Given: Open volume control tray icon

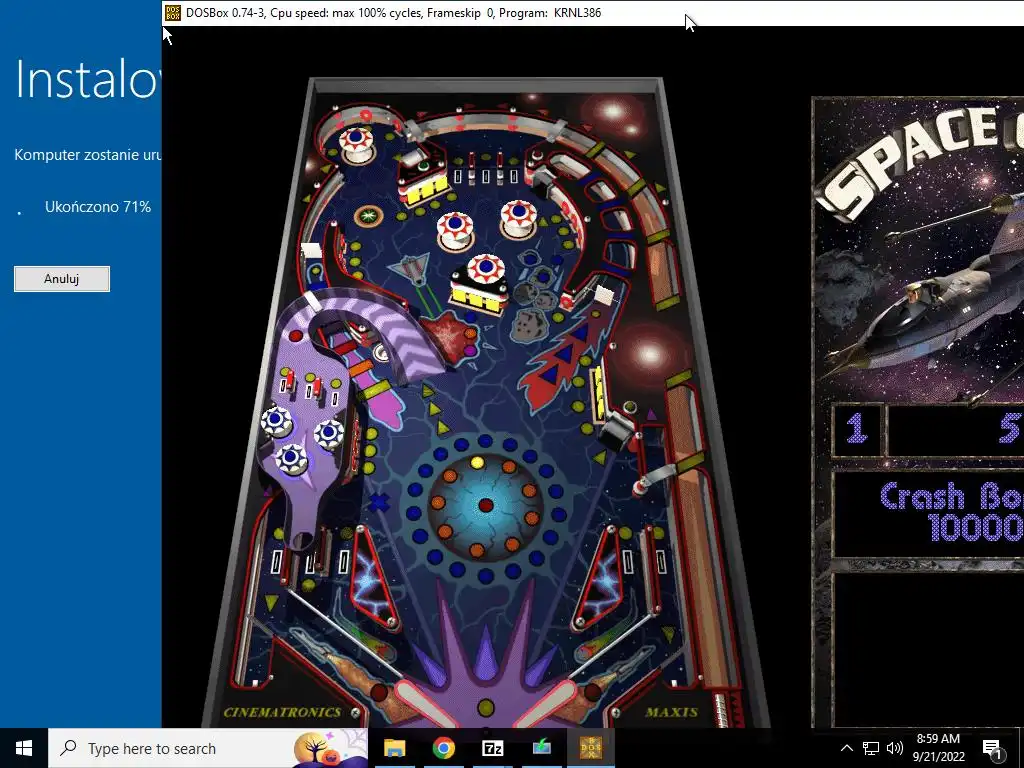Looking at the screenshot, I should click(895, 748).
